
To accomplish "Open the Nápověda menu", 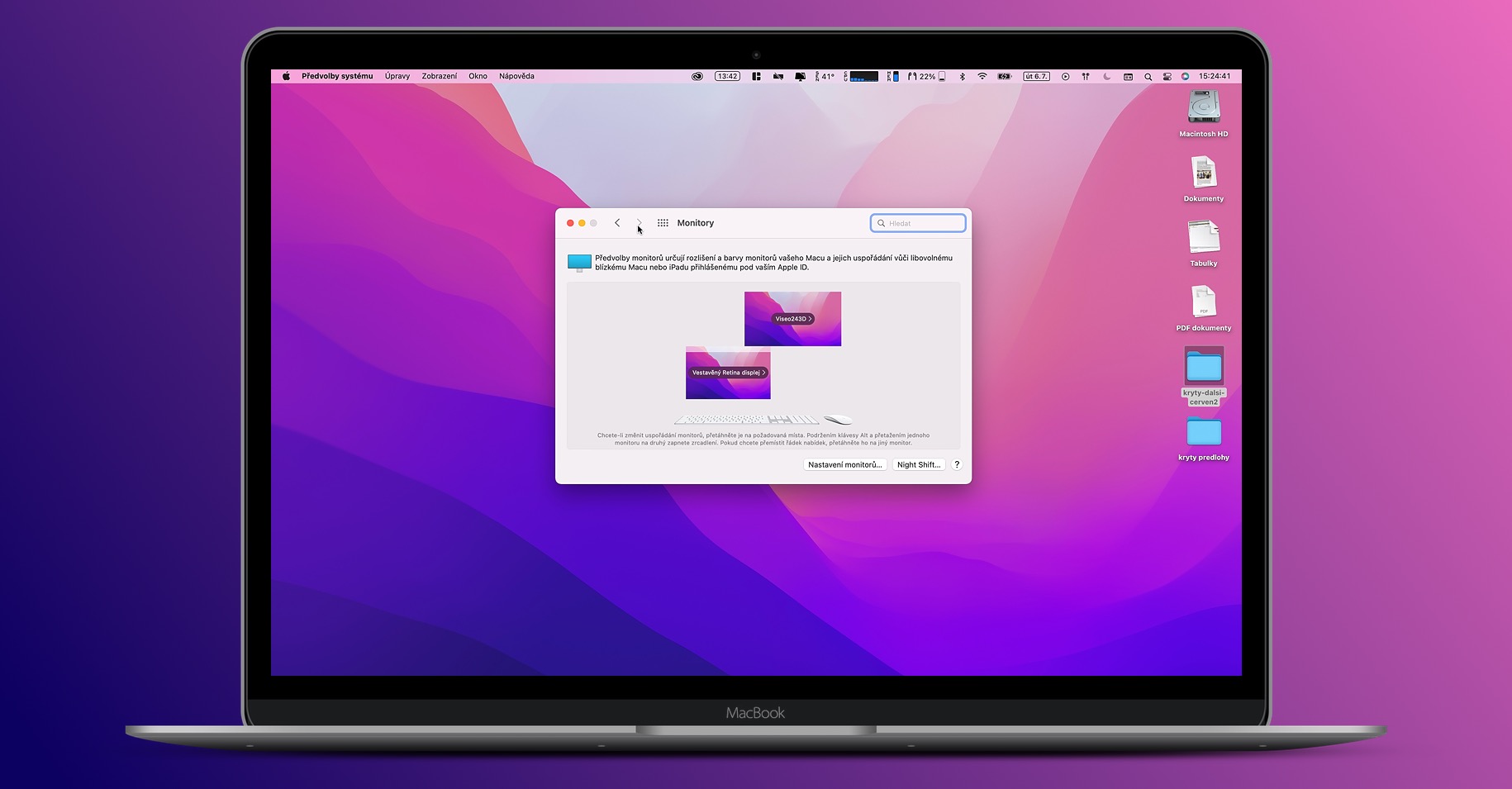I will [516, 75].
